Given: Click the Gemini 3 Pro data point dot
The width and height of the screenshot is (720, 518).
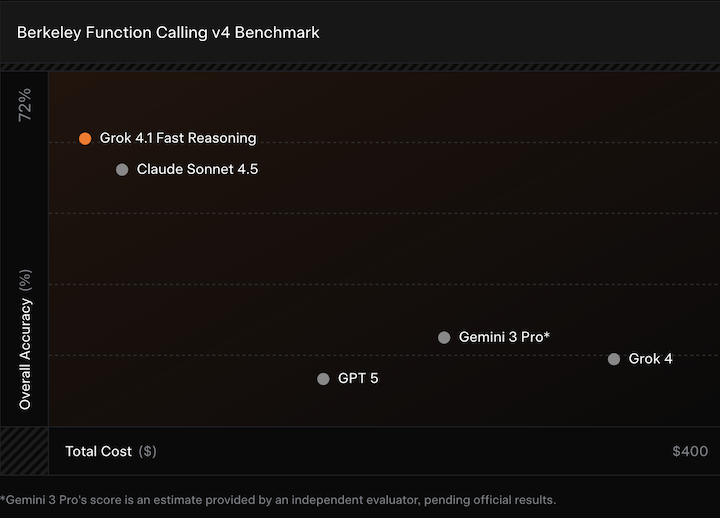Looking at the screenshot, I should tap(444, 338).
